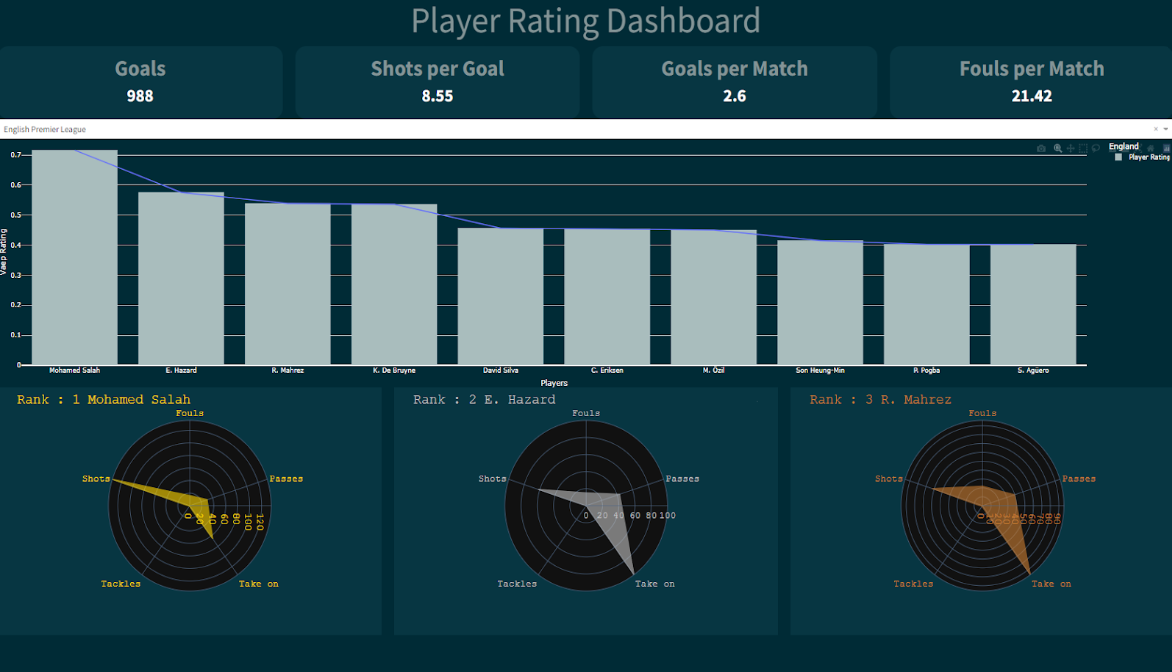Viewport: 1172px width, 672px height.
Task: Expand the dropdown arrow at the top-right corner
Action: (x=1166, y=129)
